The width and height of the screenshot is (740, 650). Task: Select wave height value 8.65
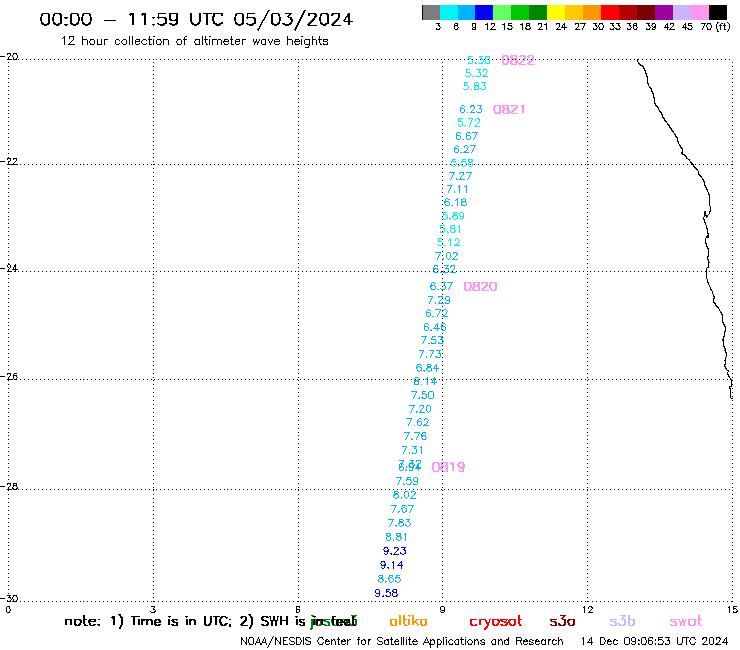pos(389,579)
